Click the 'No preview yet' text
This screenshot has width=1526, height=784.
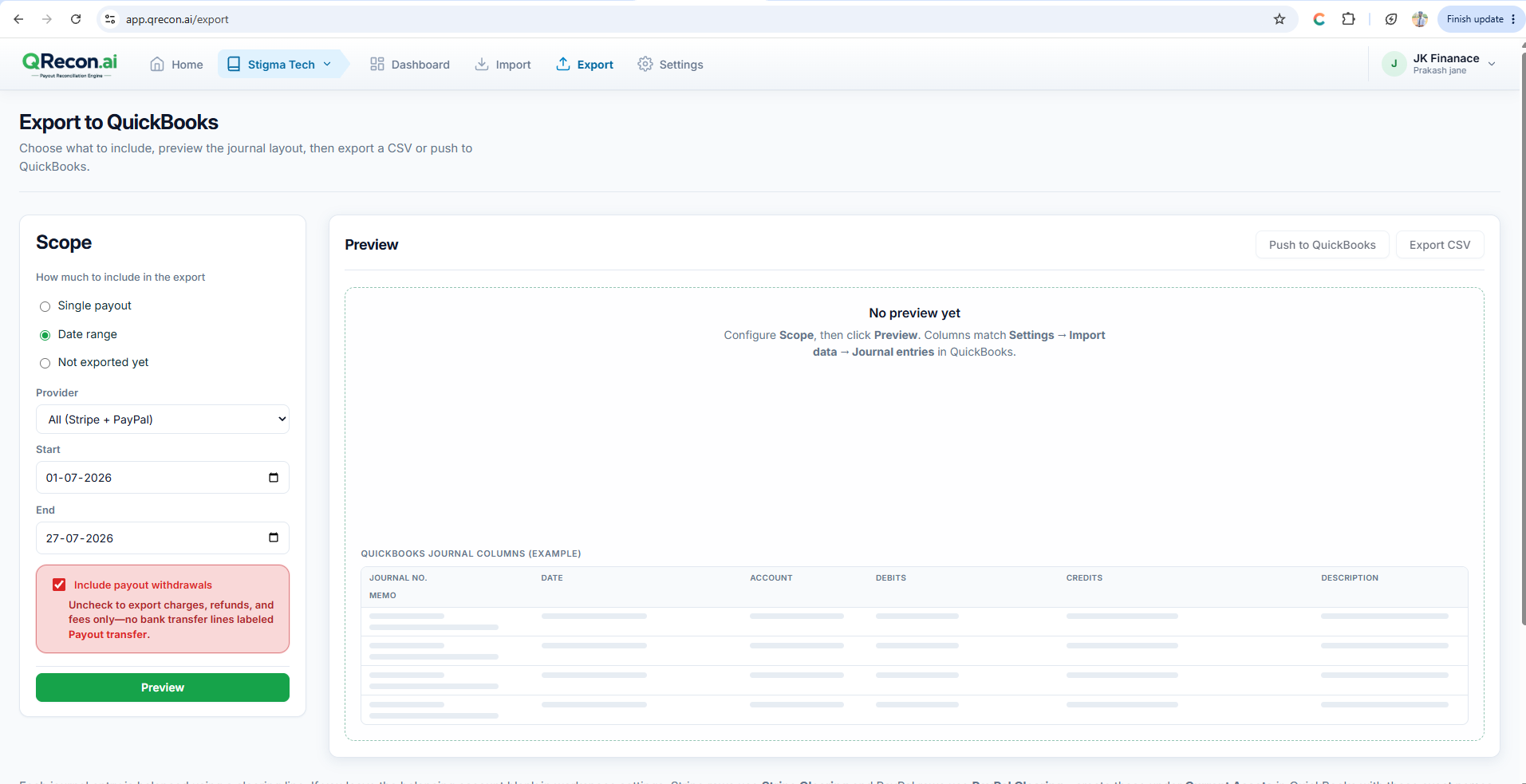click(x=914, y=313)
